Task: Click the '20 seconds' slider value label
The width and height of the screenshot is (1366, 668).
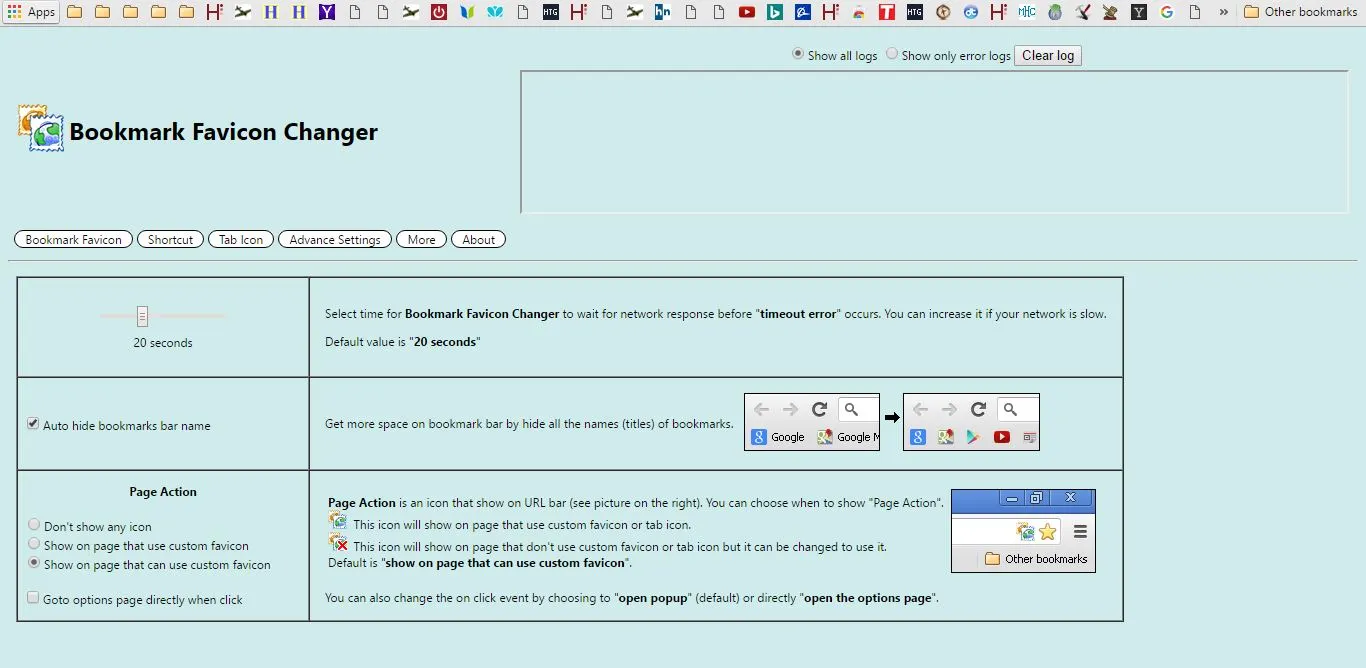Action: (163, 343)
